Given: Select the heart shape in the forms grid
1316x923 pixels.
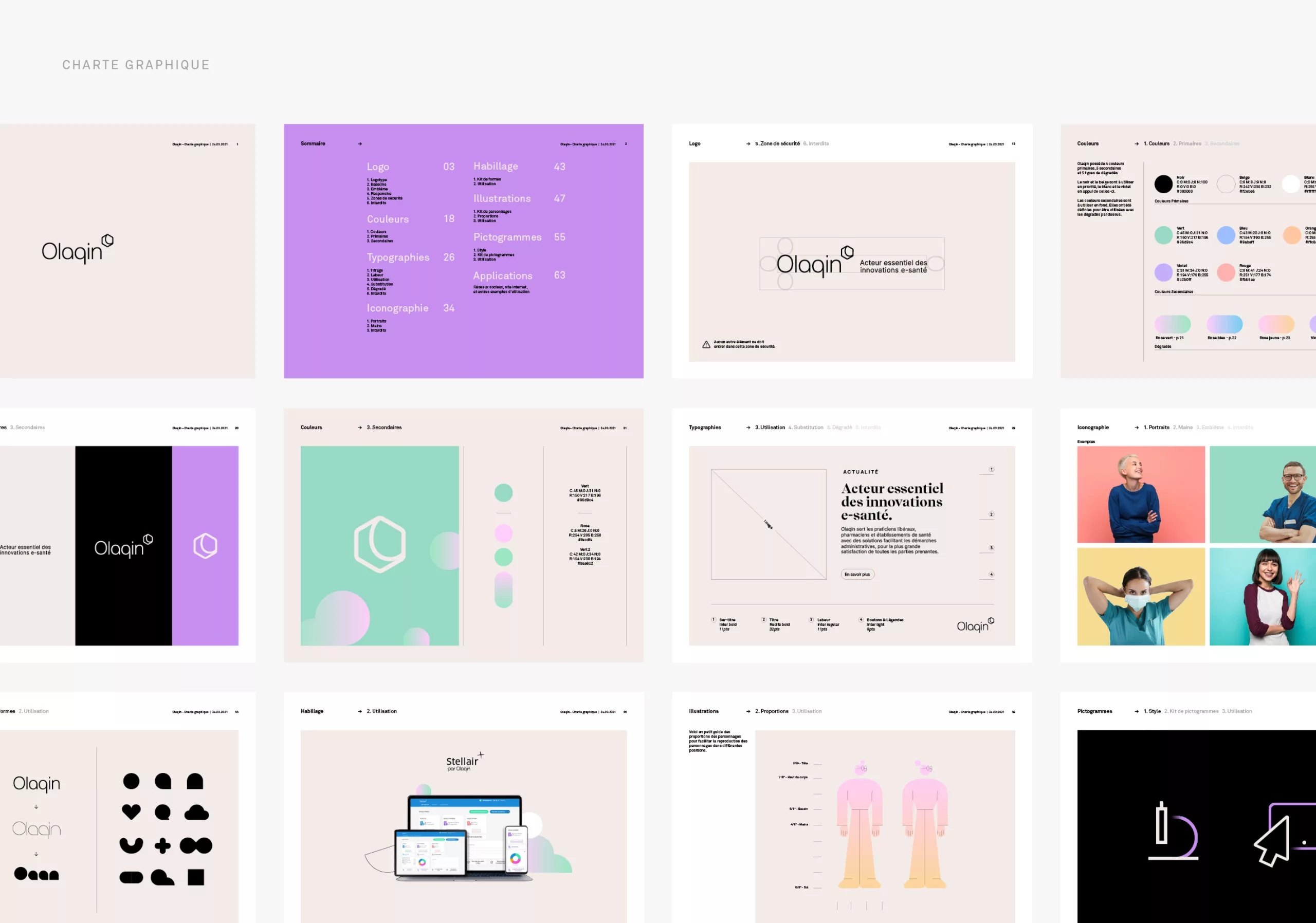Looking at the screenshot, I should coord(131,812).
